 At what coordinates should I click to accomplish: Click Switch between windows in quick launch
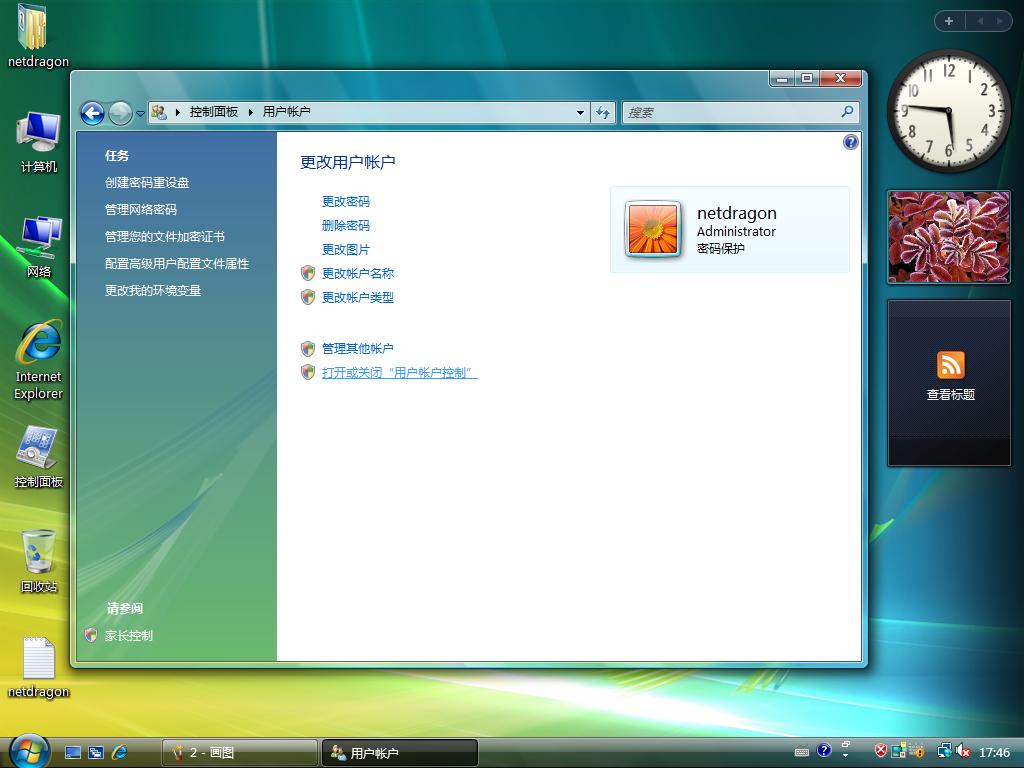pos(96,752)
